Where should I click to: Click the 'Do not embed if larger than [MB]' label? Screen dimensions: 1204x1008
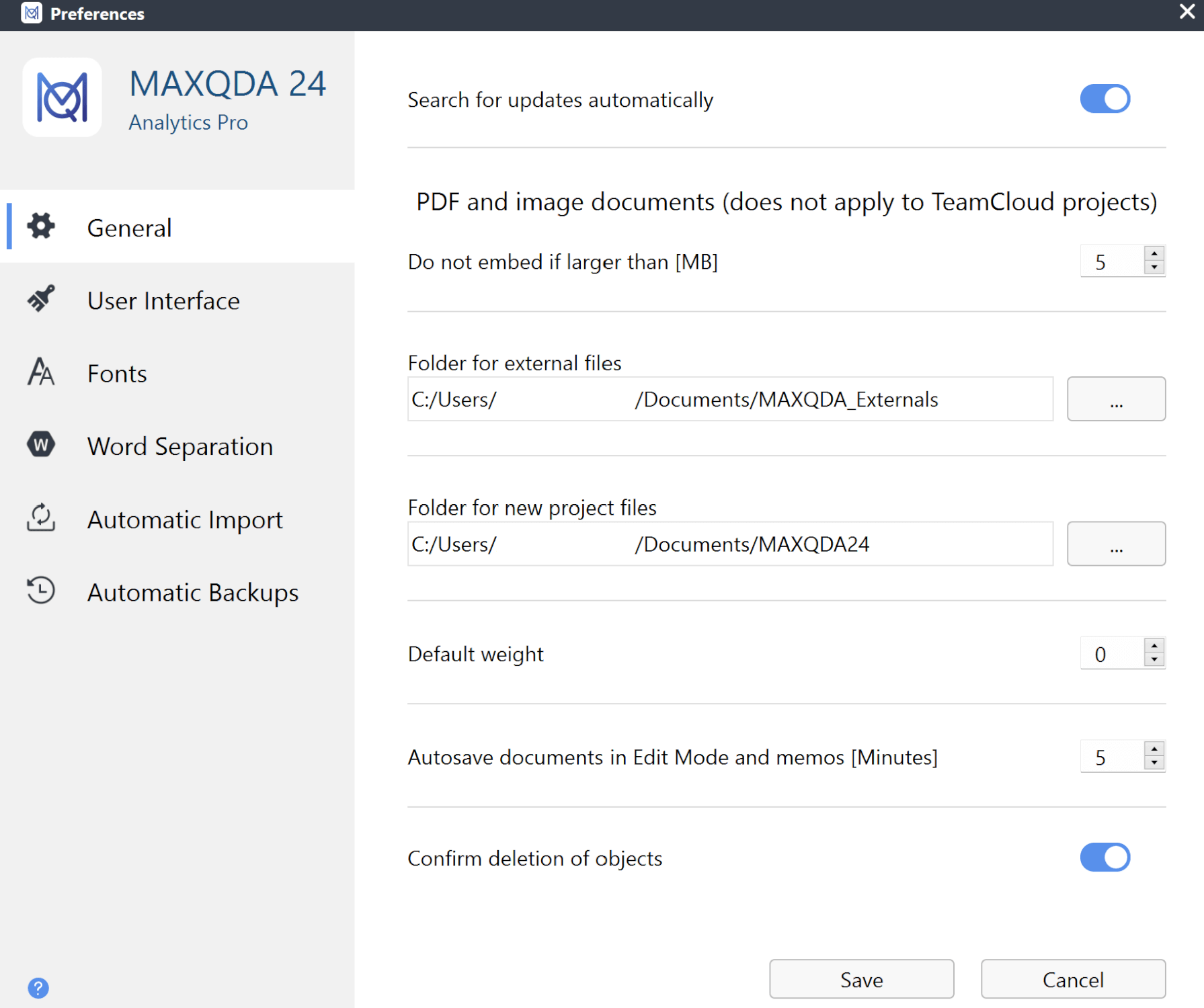tap(563, 261)
